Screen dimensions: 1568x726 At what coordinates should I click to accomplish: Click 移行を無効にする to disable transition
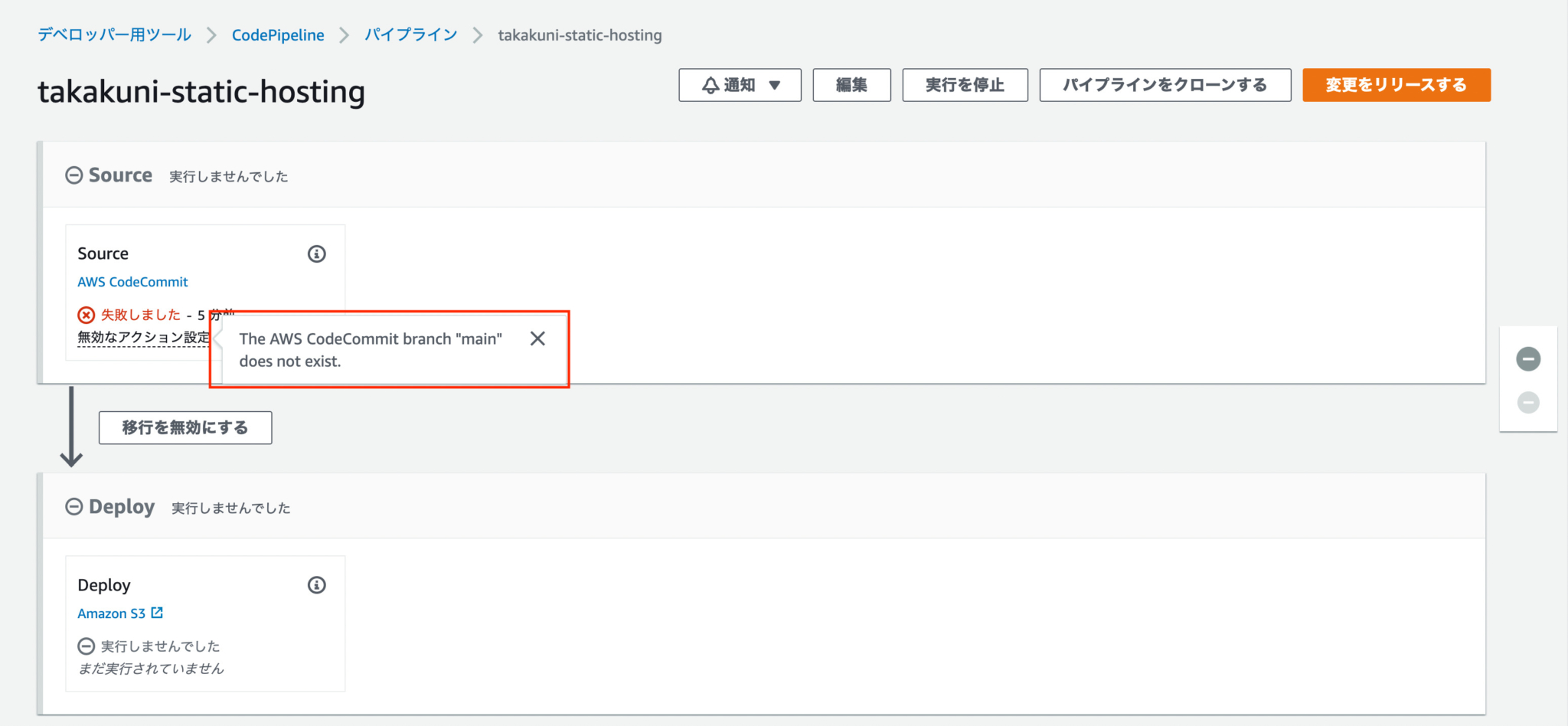coord(185,427)
